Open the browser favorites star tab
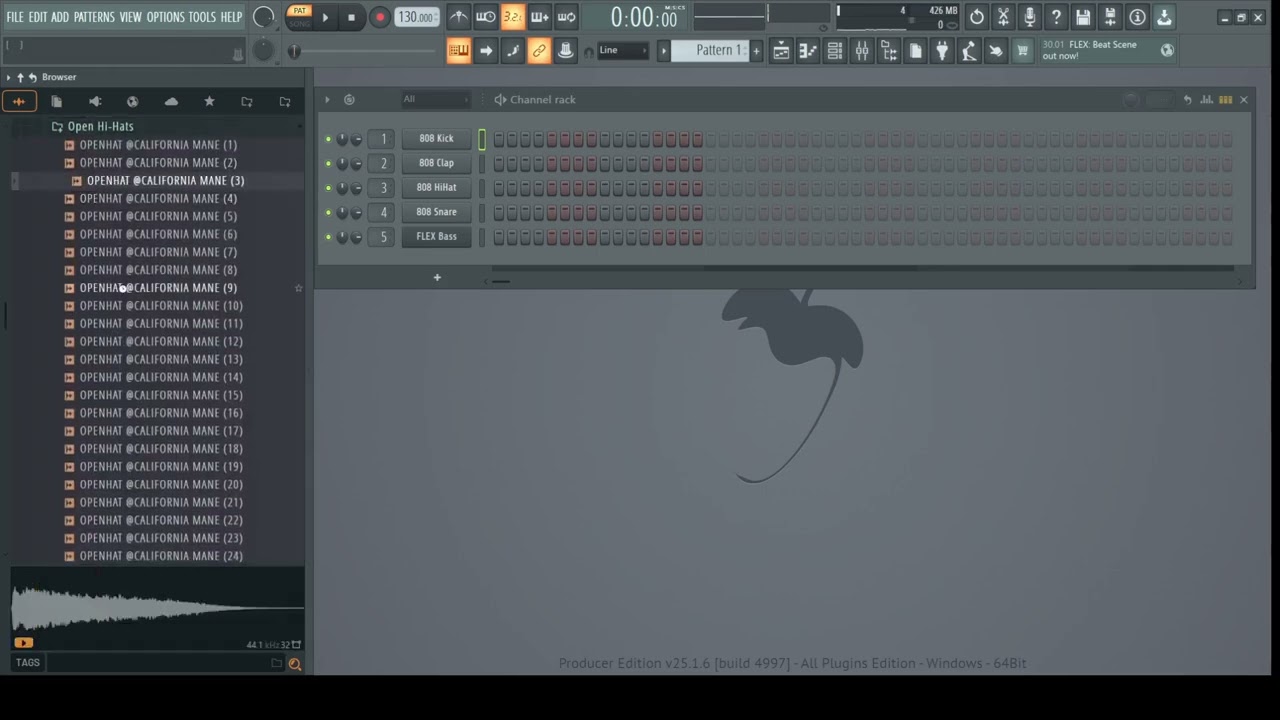 [x=209, y=101]
